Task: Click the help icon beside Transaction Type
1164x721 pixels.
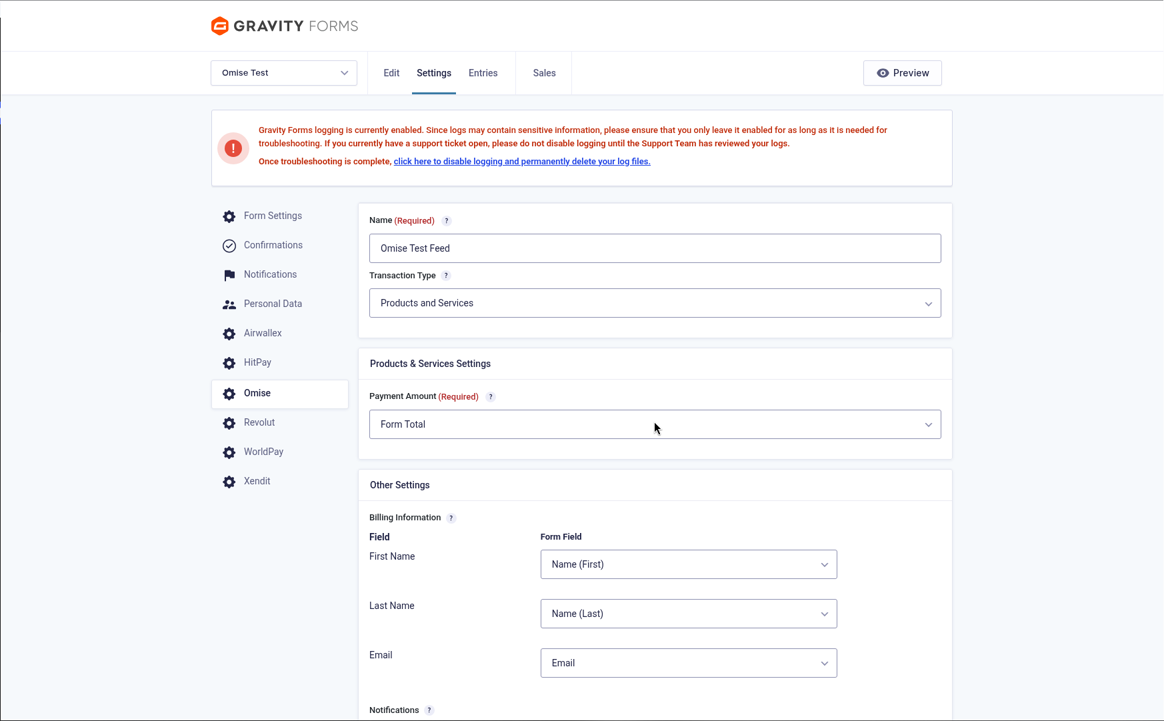Action: click(446, 275)
